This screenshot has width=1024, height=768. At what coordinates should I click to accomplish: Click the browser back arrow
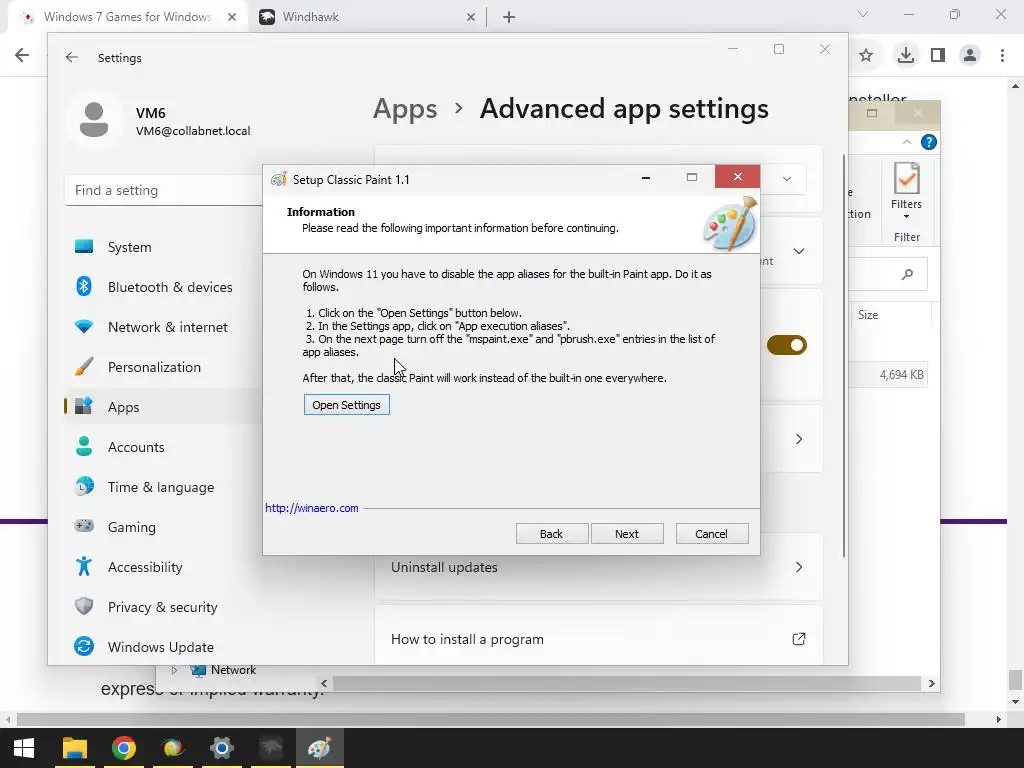(22, 55)
